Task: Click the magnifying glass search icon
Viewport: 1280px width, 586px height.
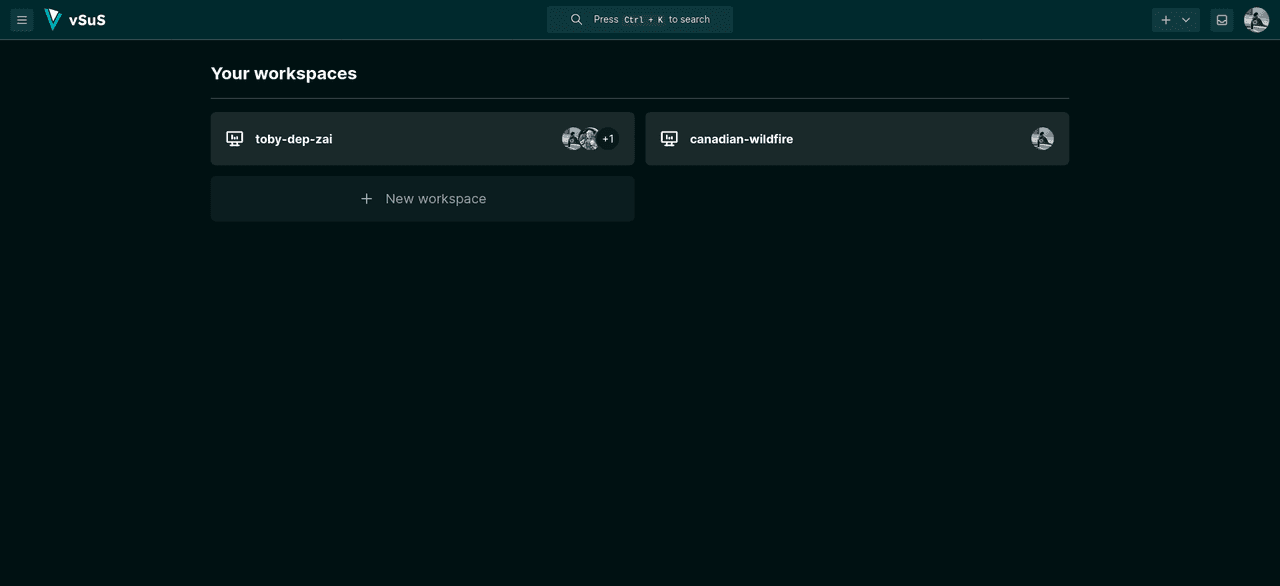Action: coord(576,20)
